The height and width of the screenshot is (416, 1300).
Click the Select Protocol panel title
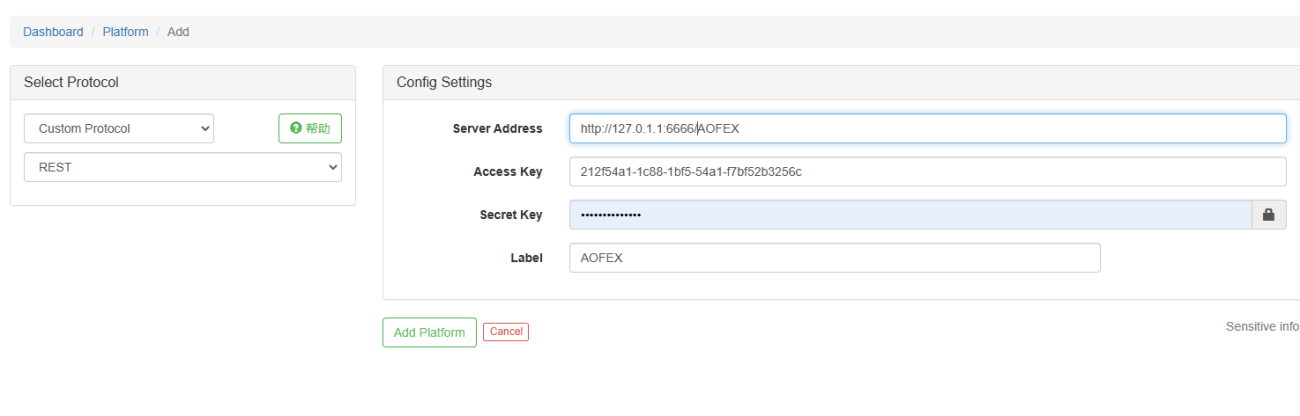pos(71,82)
